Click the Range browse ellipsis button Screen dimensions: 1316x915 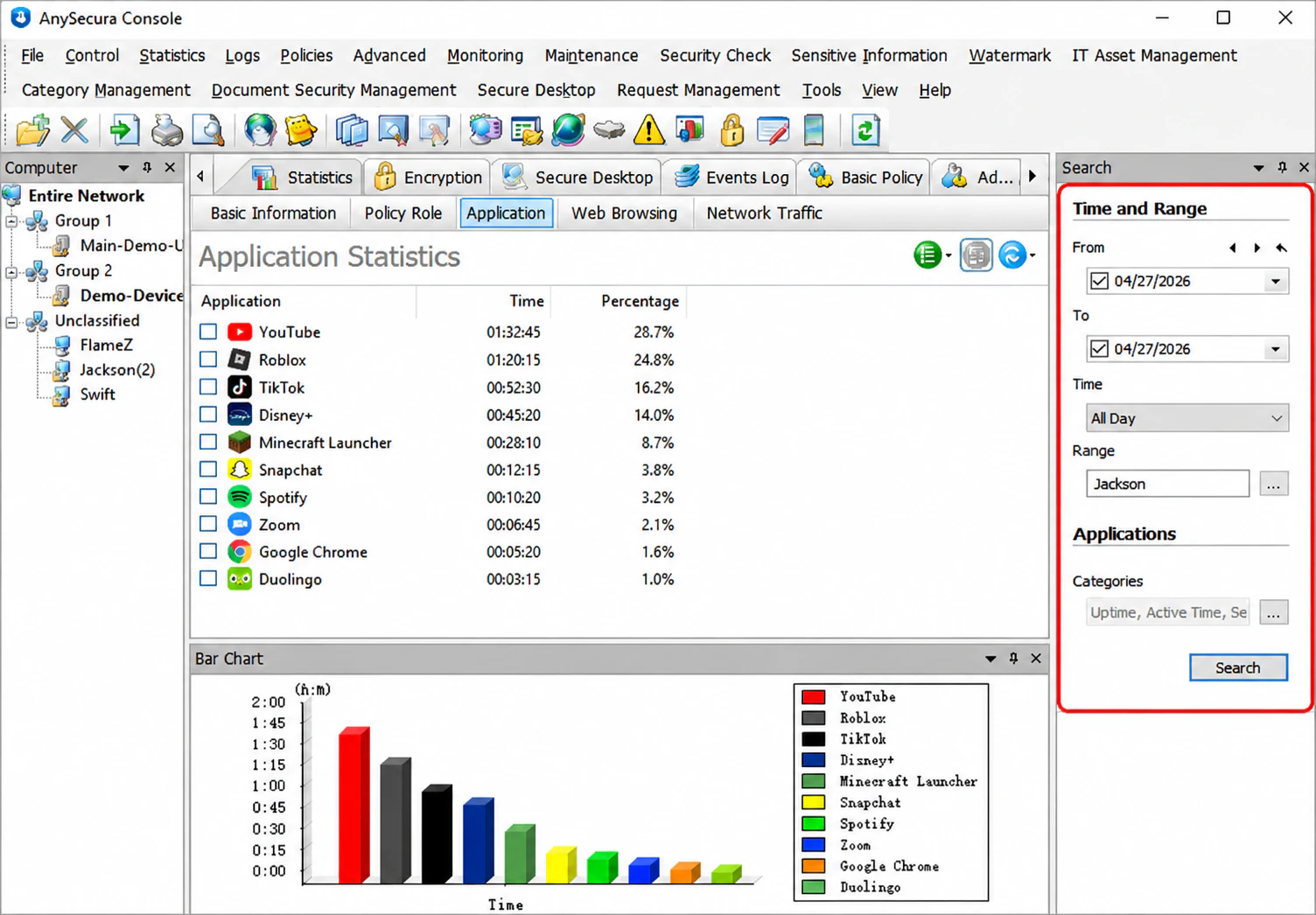click(1274, 484)
